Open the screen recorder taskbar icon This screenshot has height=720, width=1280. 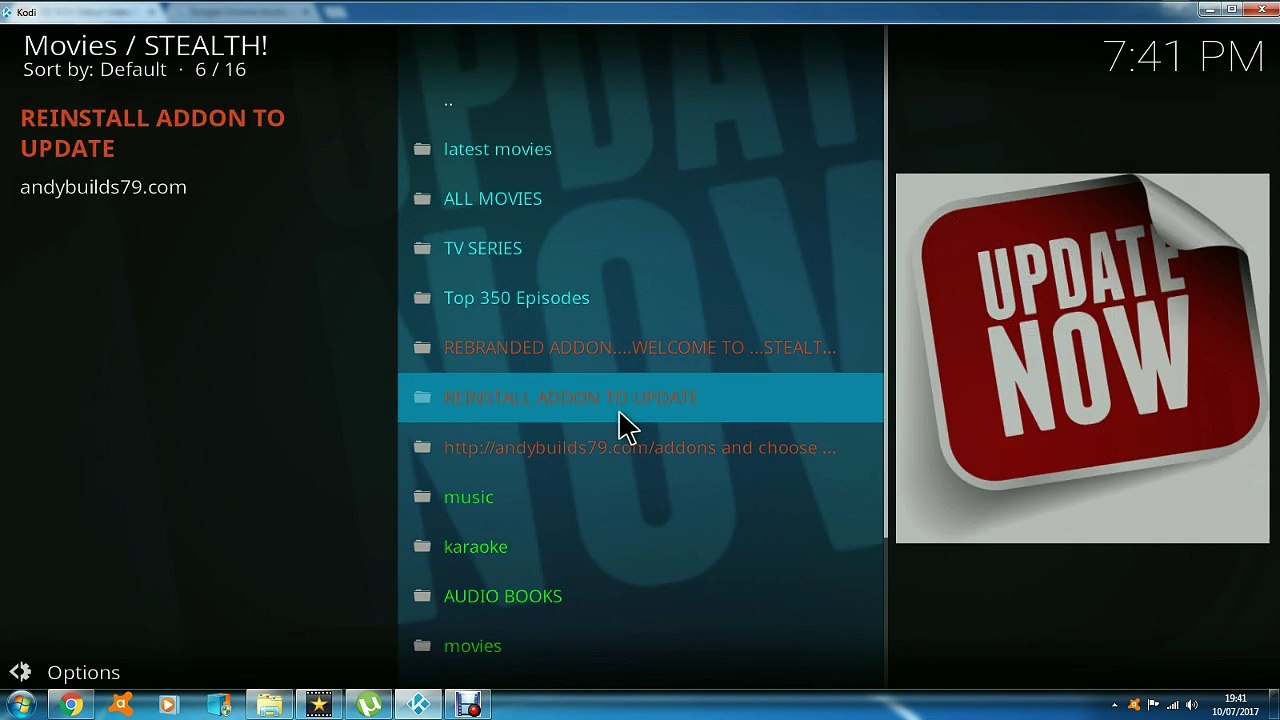(469, 705)
